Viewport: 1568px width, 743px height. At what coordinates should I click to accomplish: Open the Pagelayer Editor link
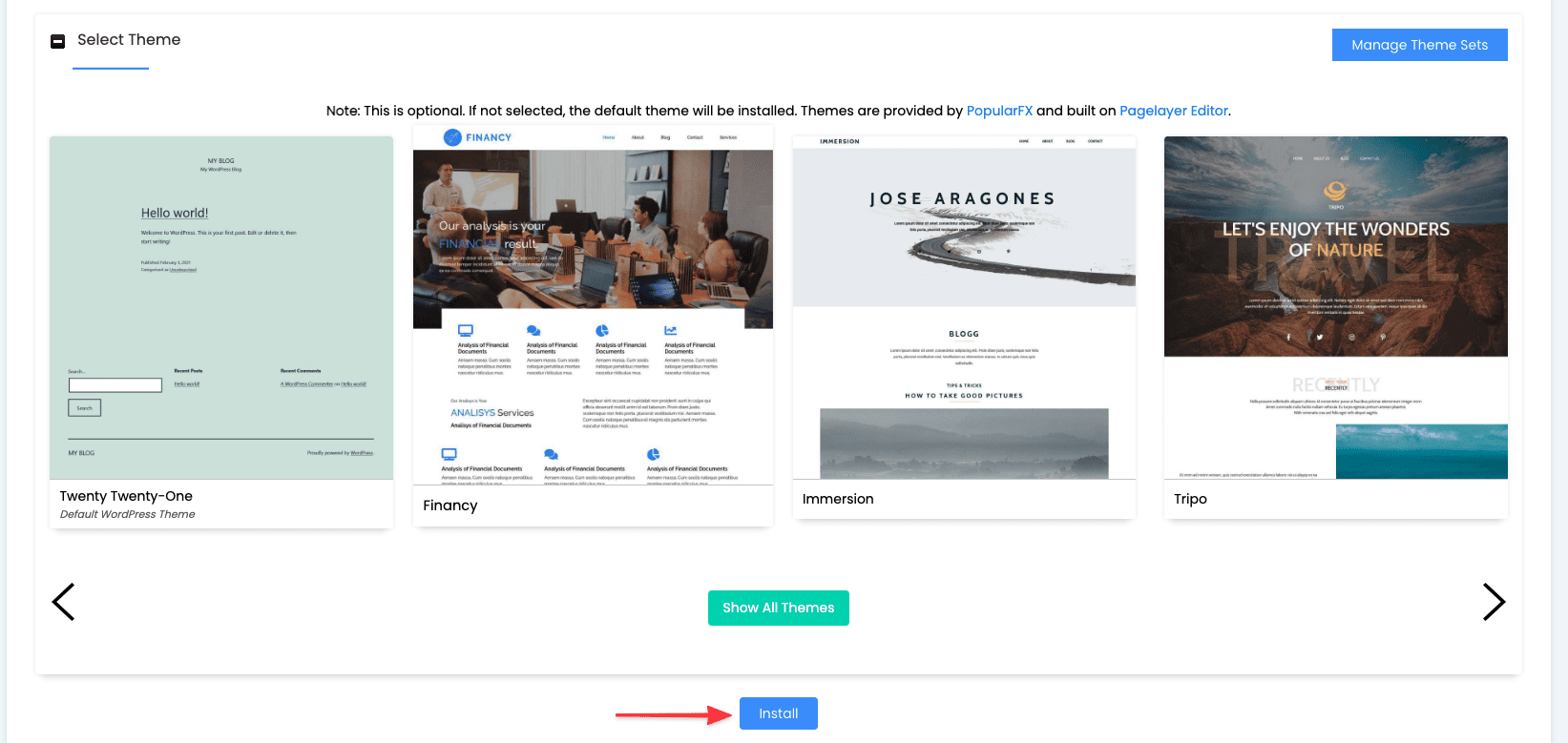1173,111
